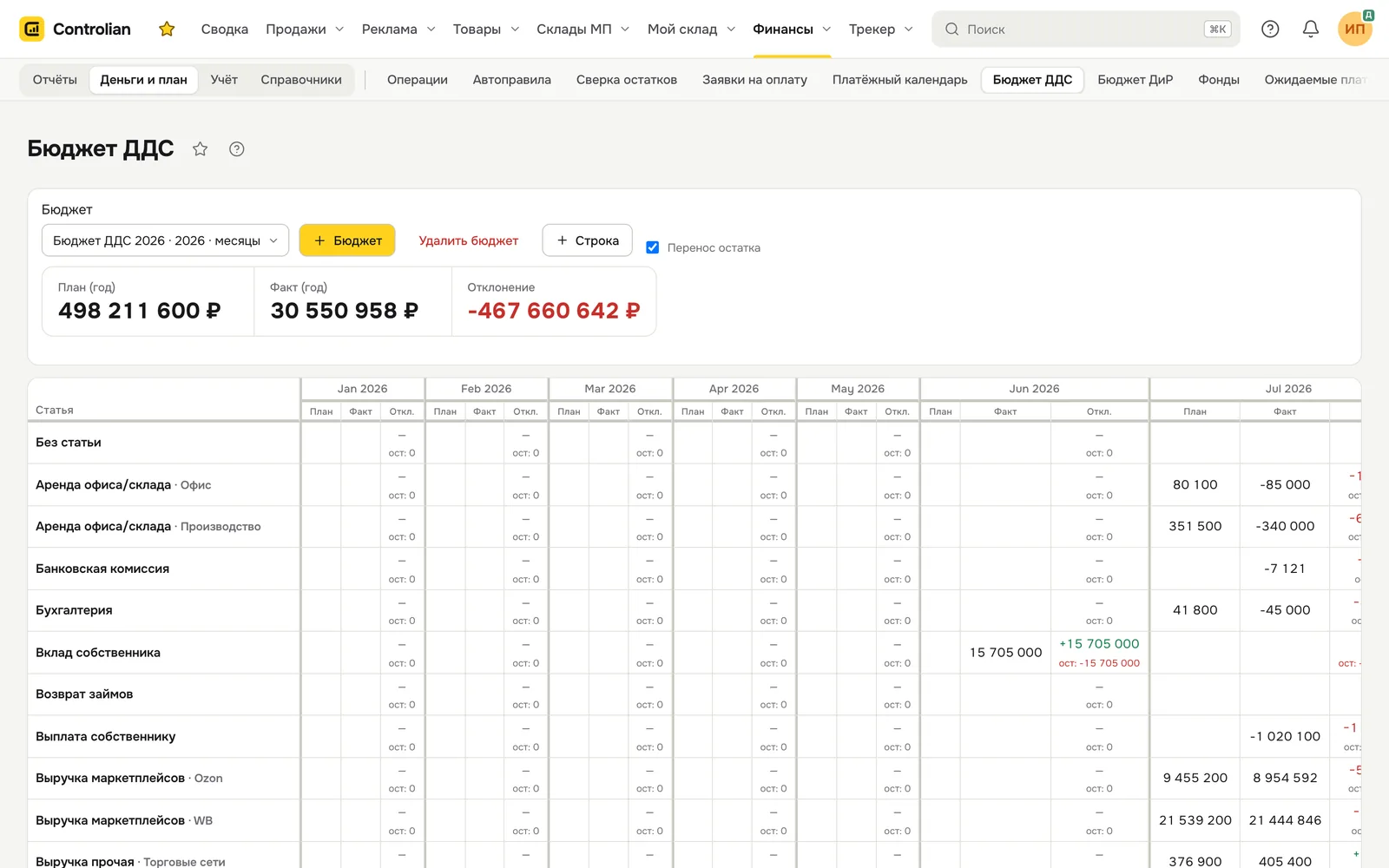Viewport: 1389px width, 868px height.
Task: Select the Деньги и план tab
Action: [143, 80]
